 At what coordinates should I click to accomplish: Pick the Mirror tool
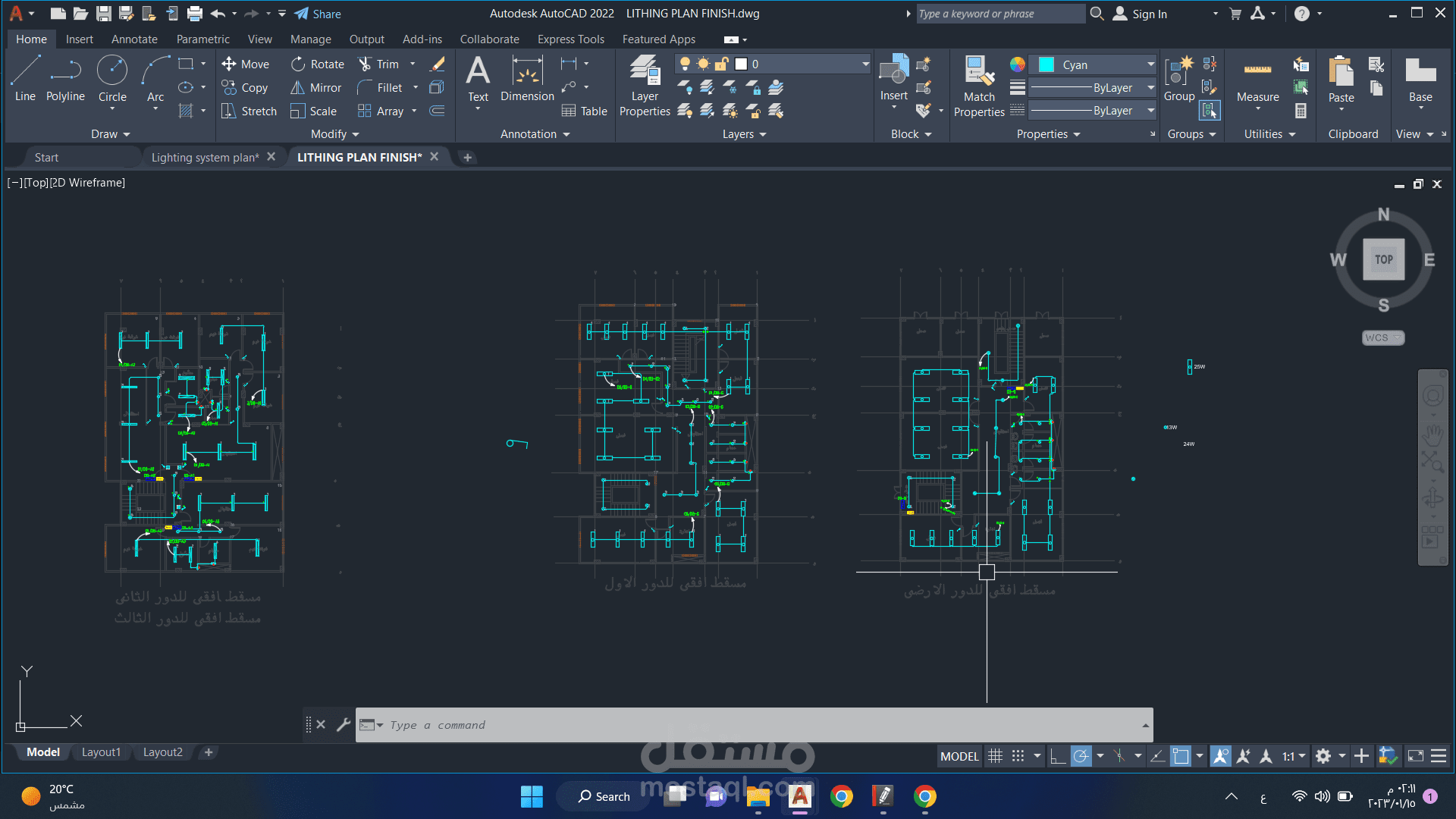point(315,88)
